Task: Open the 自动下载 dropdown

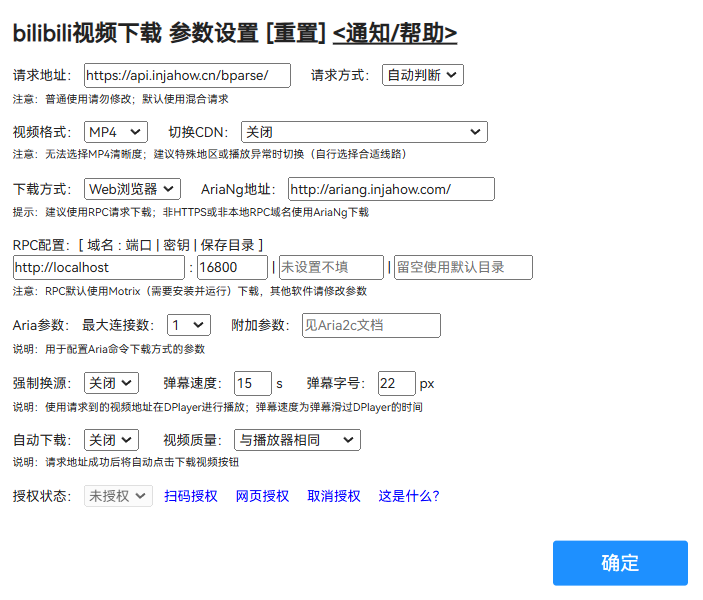Action: (x=111, y=440)
